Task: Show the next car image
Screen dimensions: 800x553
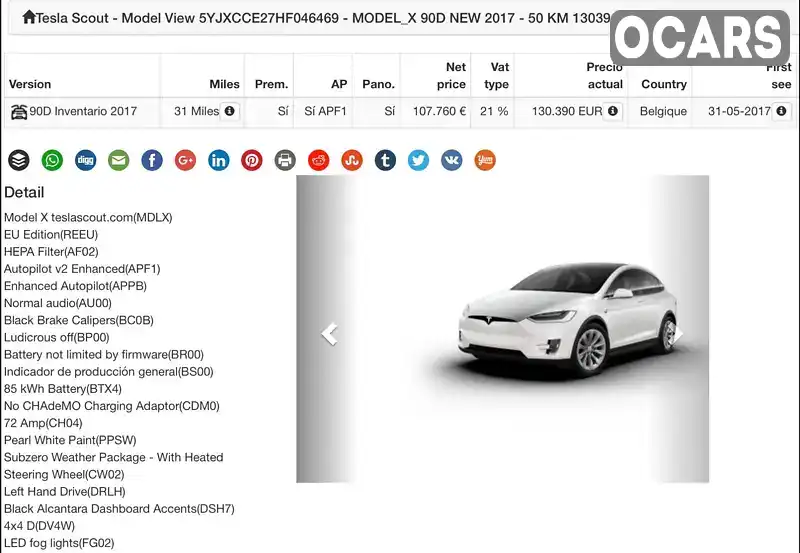Action: [678, 334]
